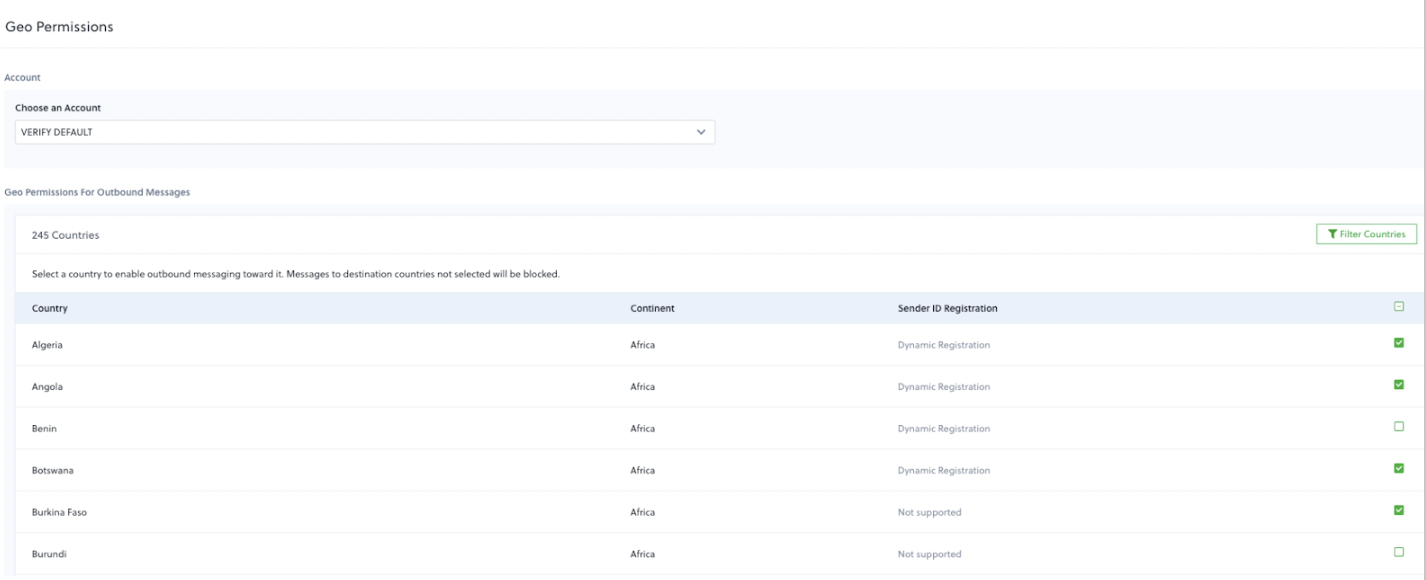This screenshot has height=580, width=1426.
Task: Click the Geo Permissions page heading
Action: point(59,27)
